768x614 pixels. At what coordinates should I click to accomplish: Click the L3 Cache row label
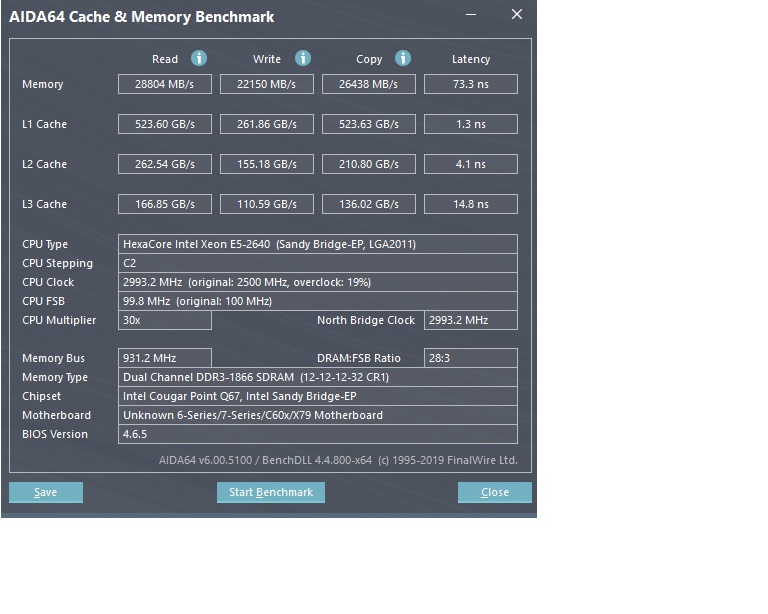[44, 205]
